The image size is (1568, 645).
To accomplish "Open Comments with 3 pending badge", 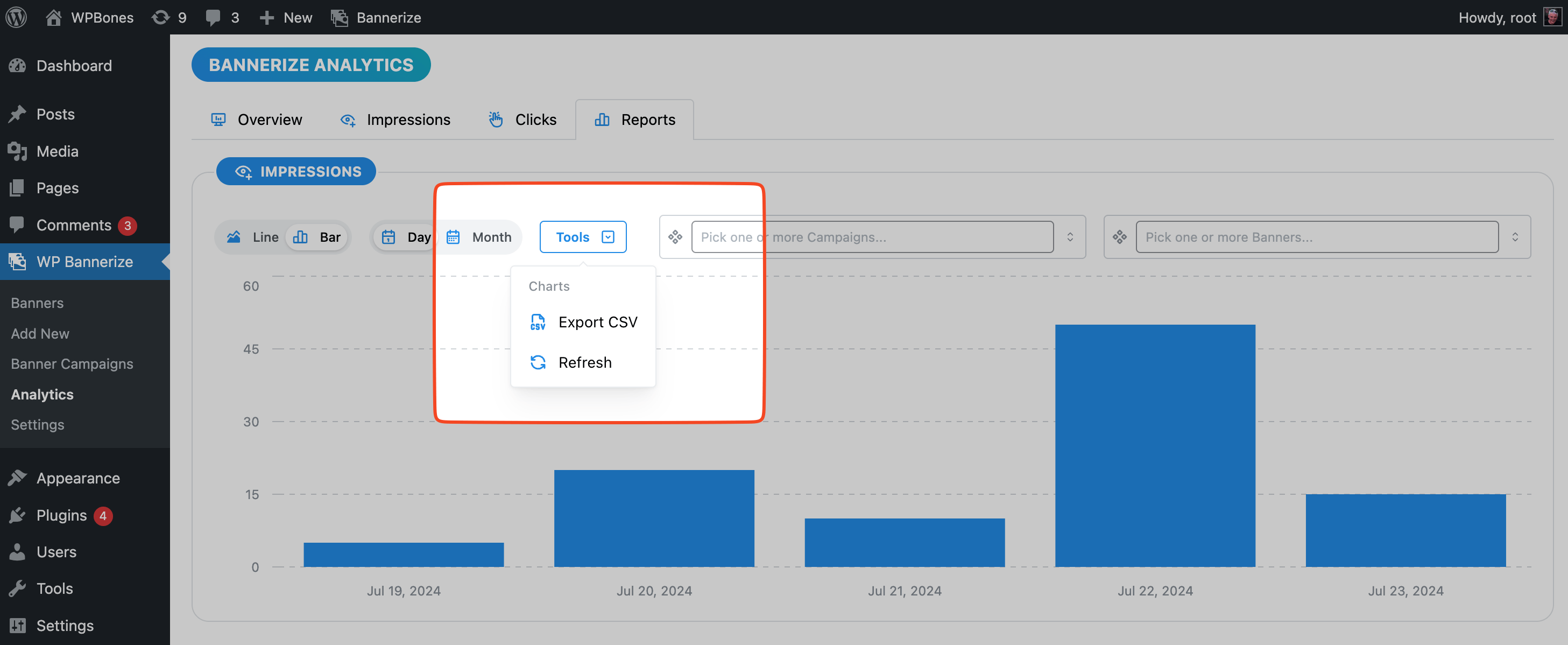I will (x=84, y=225).
